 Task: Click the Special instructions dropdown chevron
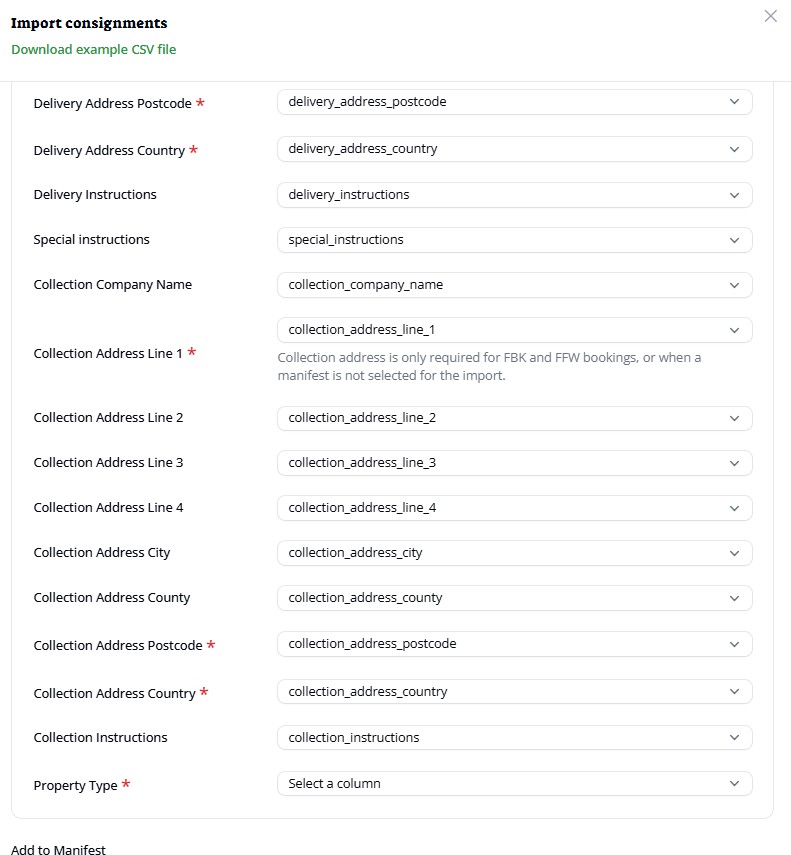[x=734, y=240]
